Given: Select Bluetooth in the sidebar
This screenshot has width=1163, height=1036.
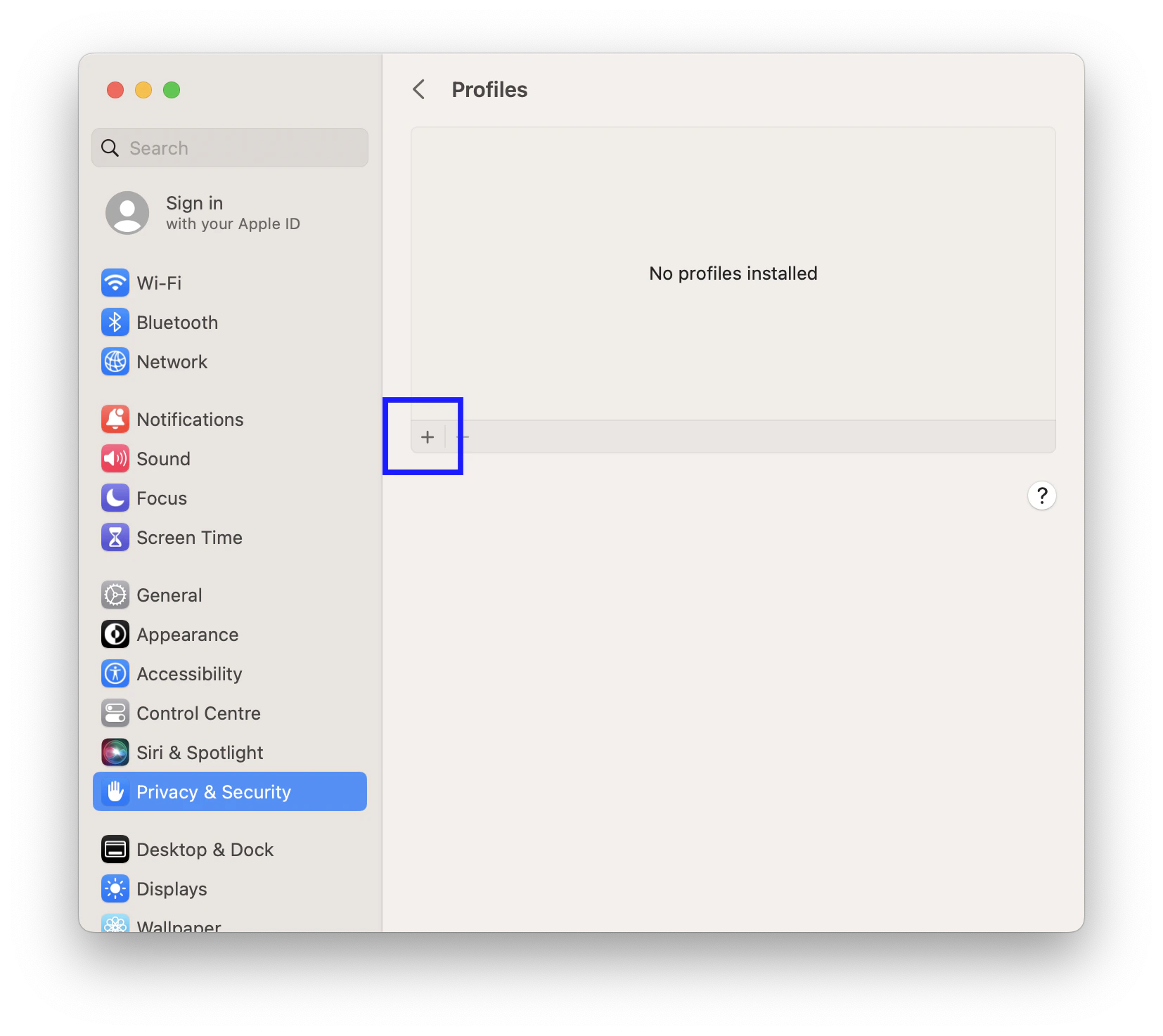Looking at the screenshot, I should tap(177, 322).
